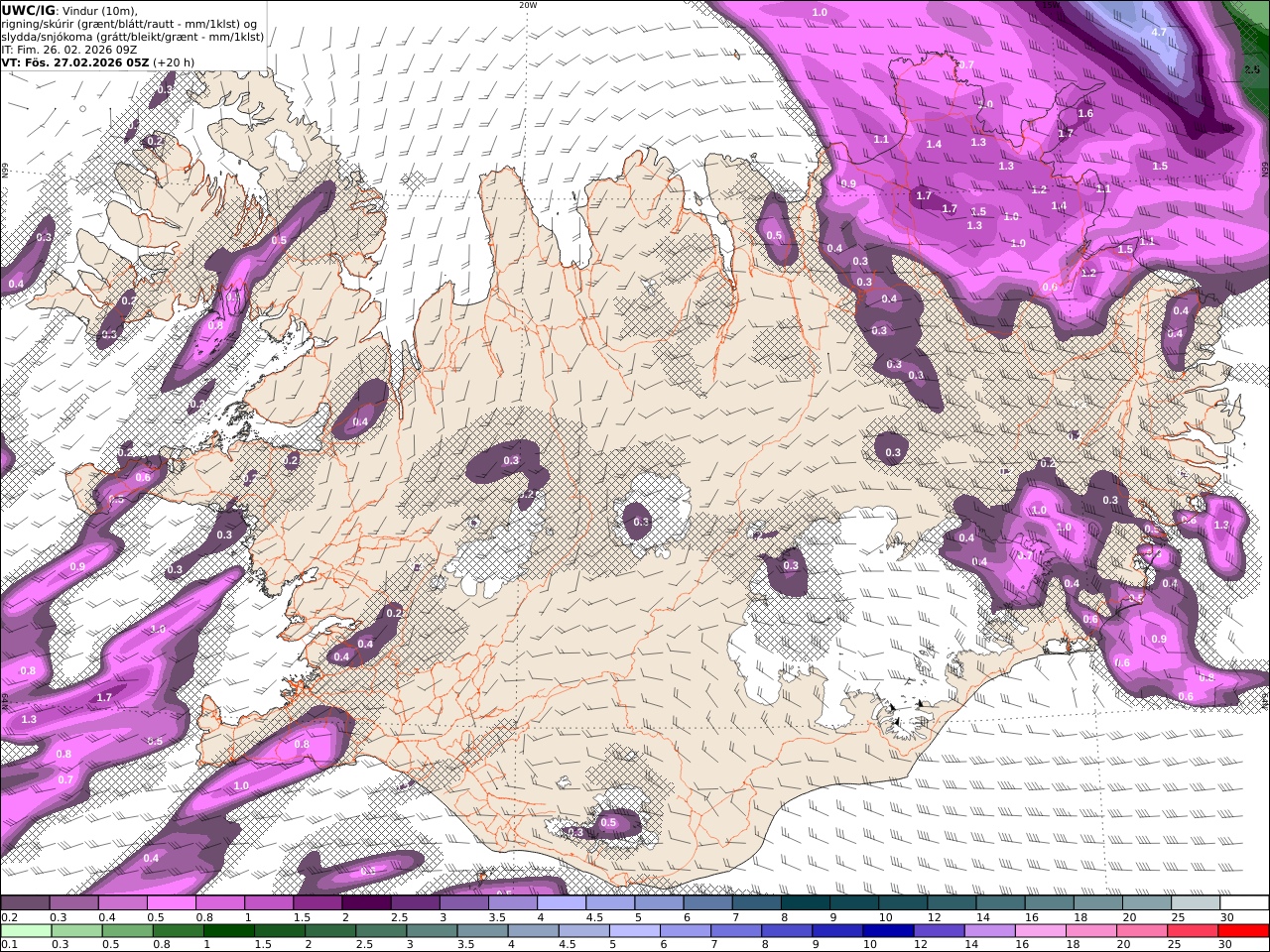Click the deep blue bottom-row swatch between 10 and 12
This screenshot has height=952, width=1270.
point(888,931)
